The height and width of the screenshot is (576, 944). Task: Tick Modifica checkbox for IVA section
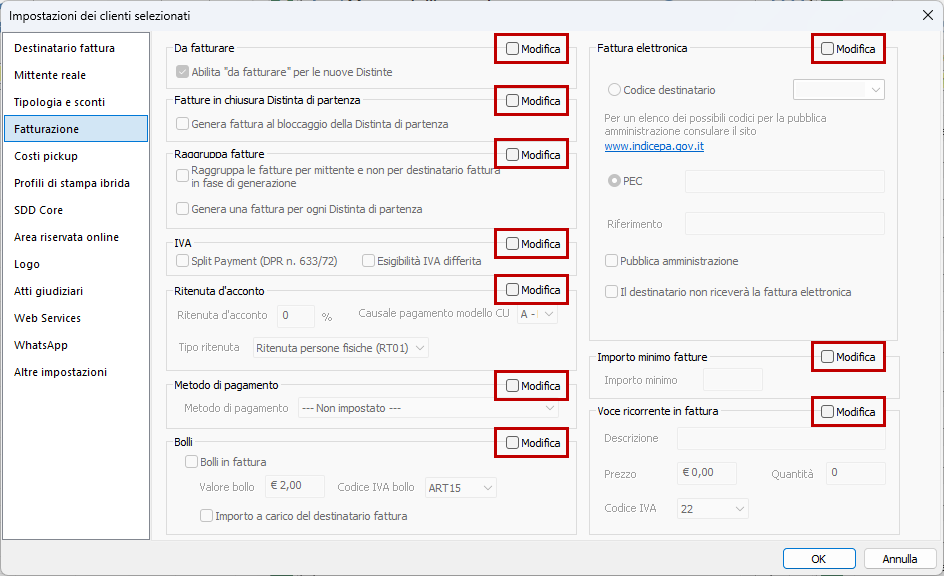point(513,243)
